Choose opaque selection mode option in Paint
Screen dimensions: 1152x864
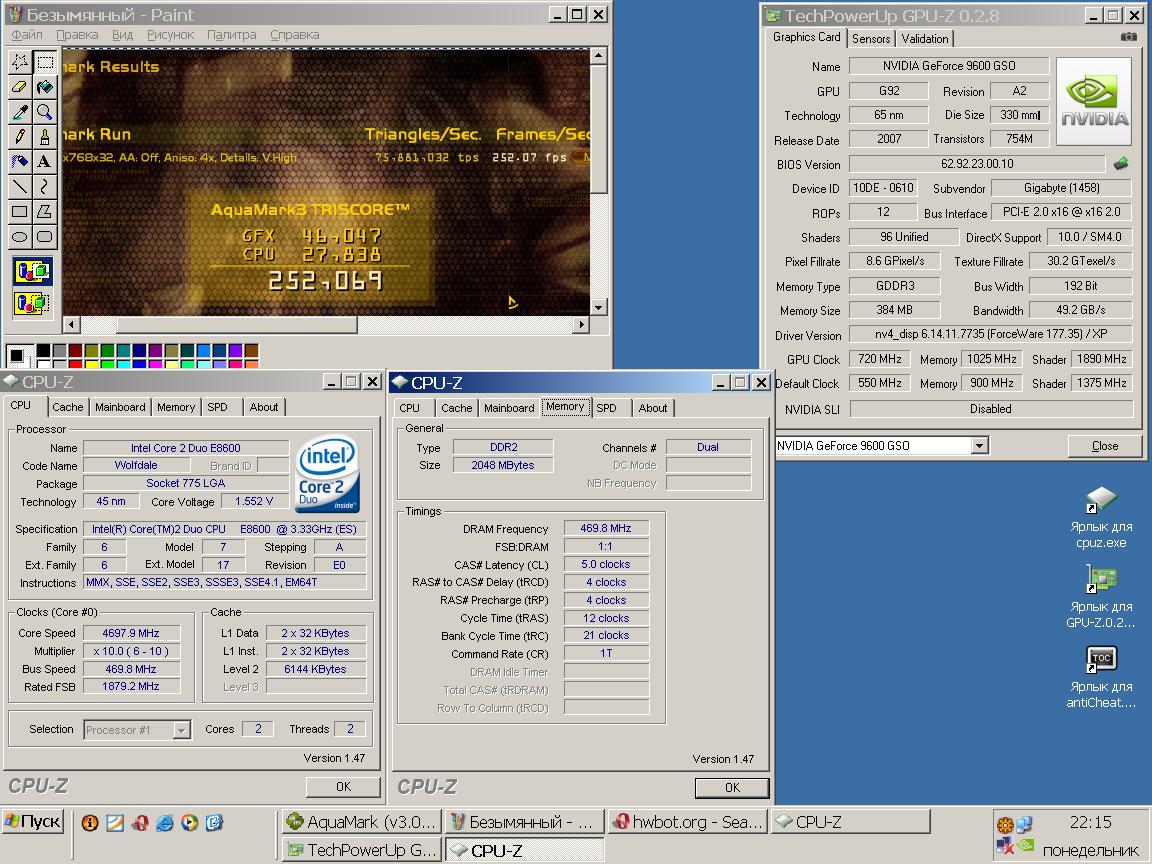point(32,271)
